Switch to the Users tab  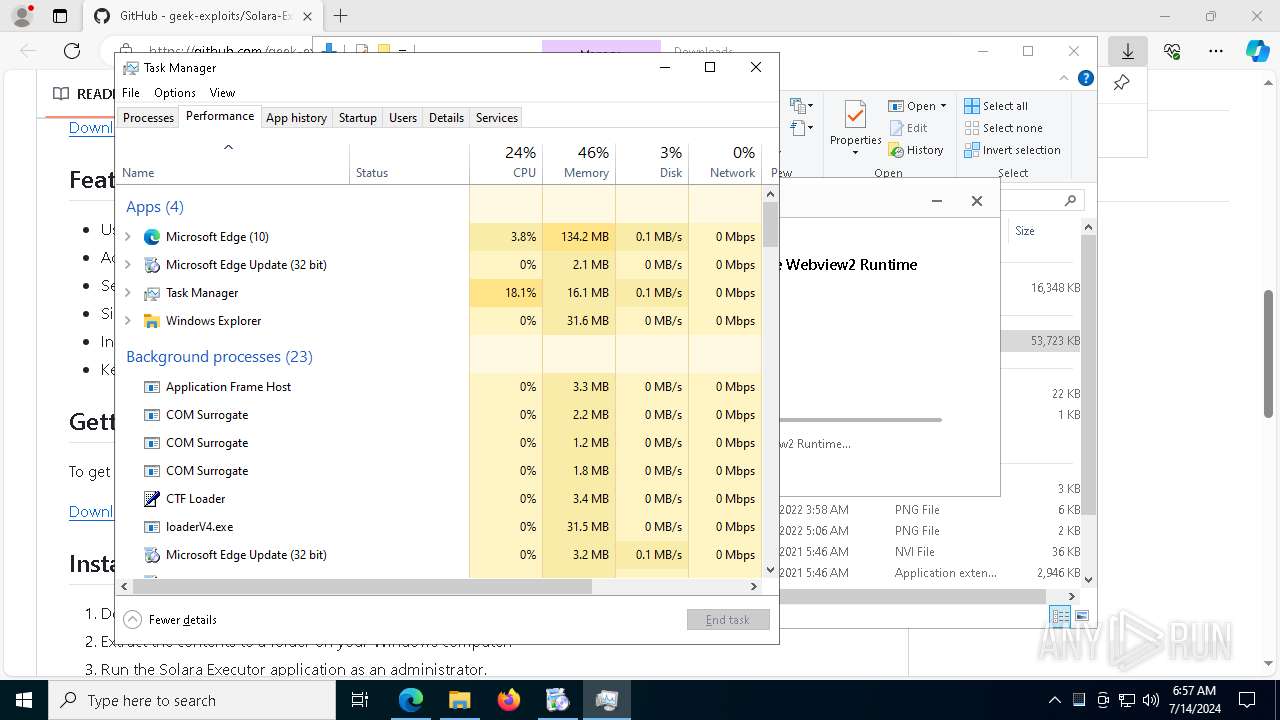(x=403, y=118)
